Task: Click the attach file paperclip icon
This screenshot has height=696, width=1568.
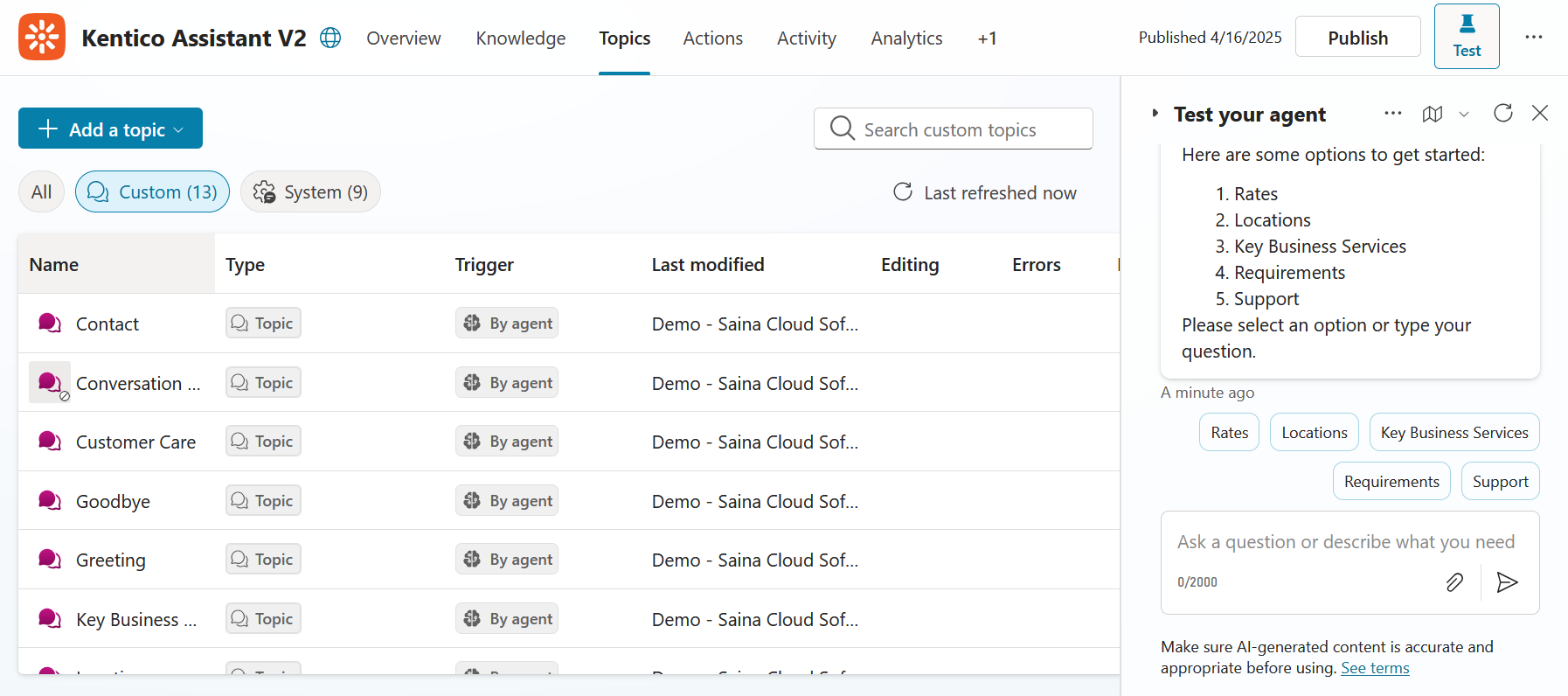Action: (x=1454, y=582)
